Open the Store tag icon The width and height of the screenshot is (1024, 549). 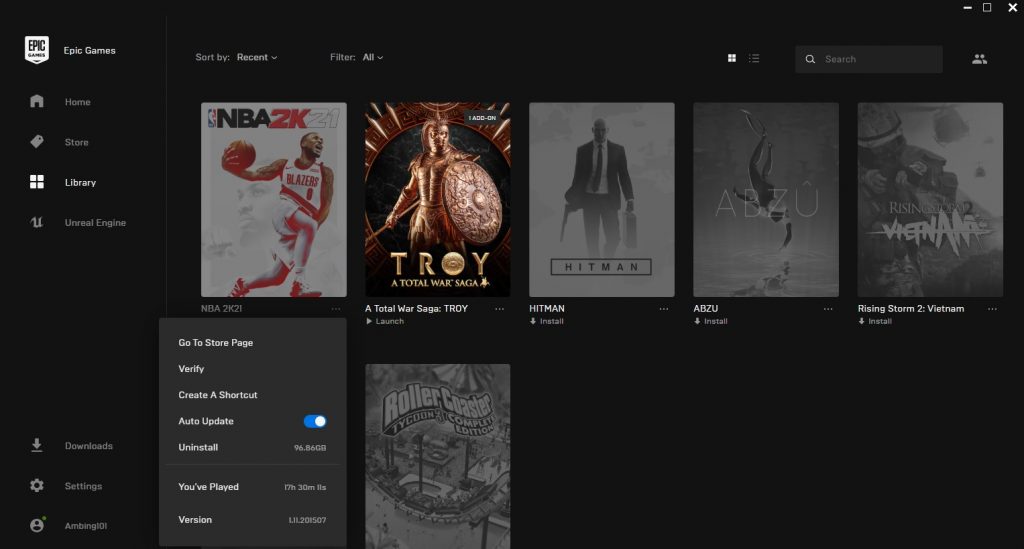click(x=37, y=142)
